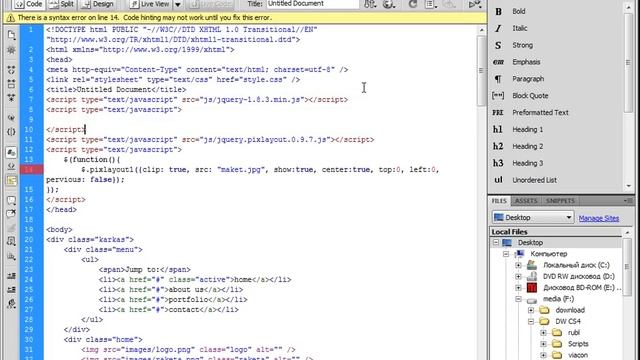The width and height of the screenshot is (640, 360).
Task: Click the Indent Code icon
Action: (11, 276)
